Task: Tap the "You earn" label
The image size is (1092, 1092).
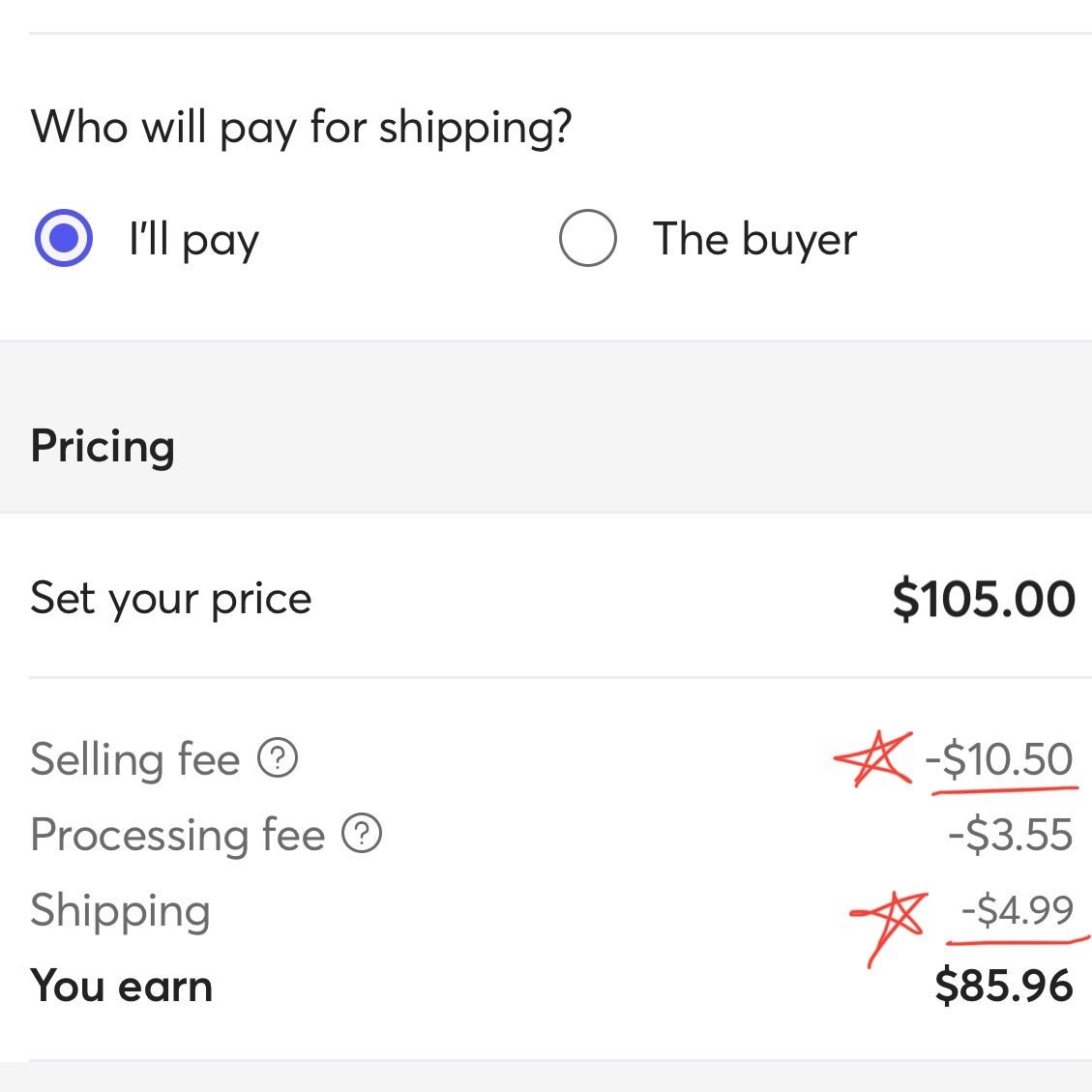Action: point(121,987)
